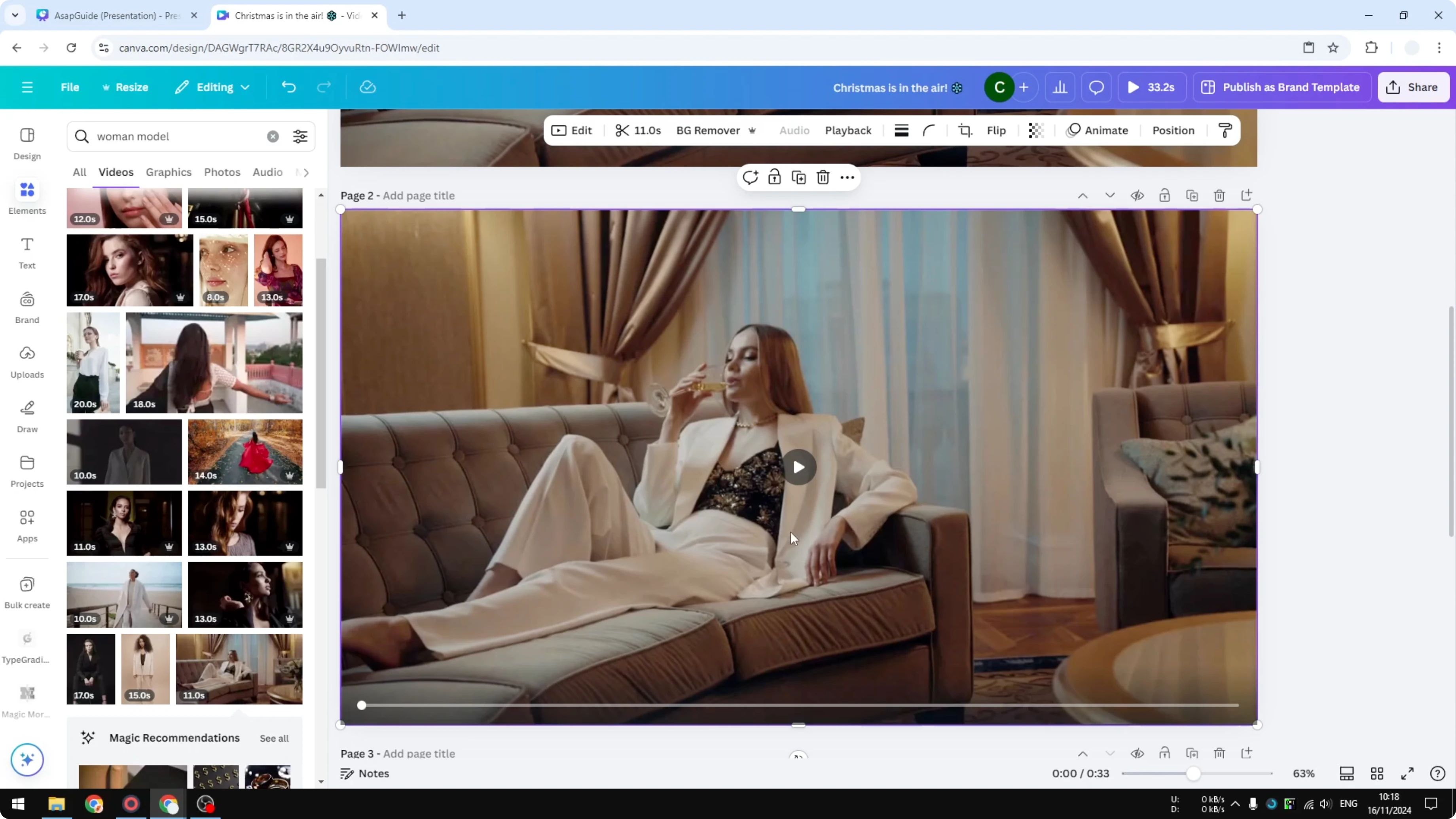This screenshot has width=1456, height=819.
Task: Open the File menu
Action: pyautogui.click(x=70, y=87)
